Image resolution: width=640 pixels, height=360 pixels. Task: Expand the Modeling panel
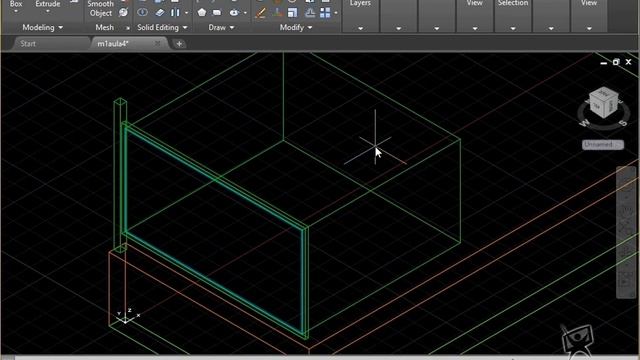(x=42, y=27)
